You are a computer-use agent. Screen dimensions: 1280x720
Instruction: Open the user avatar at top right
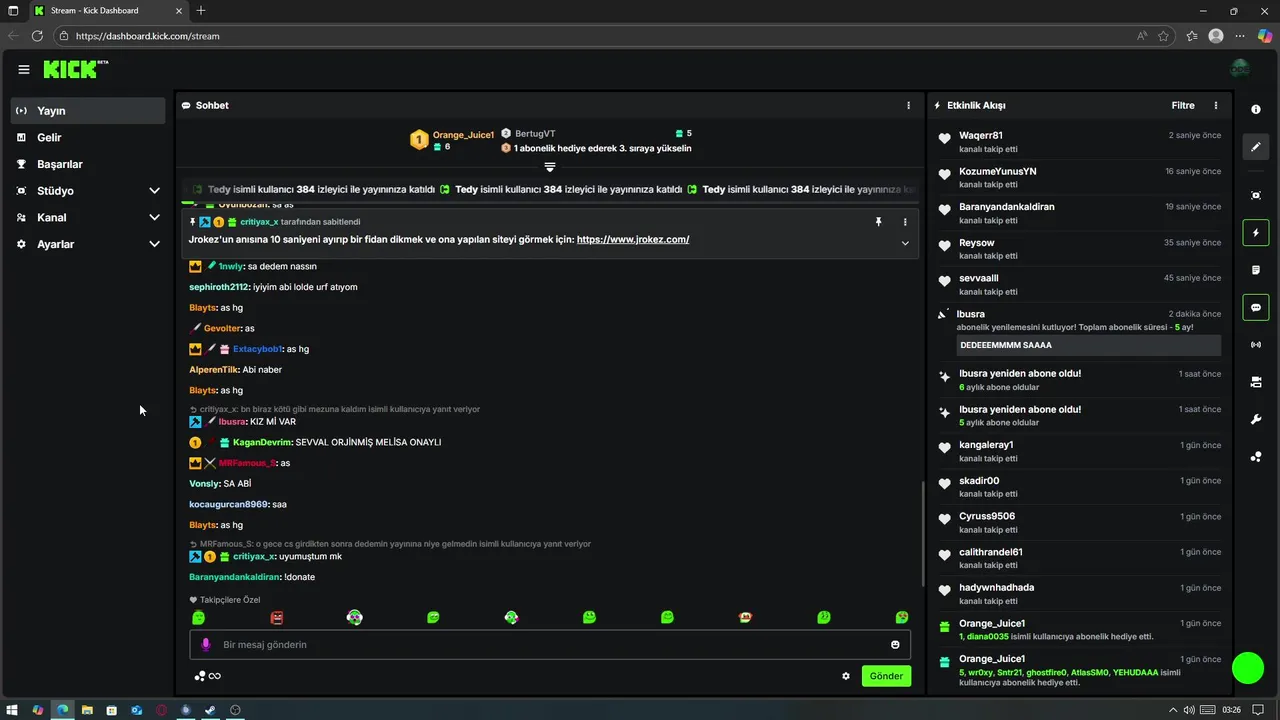tap(1240, 68)
